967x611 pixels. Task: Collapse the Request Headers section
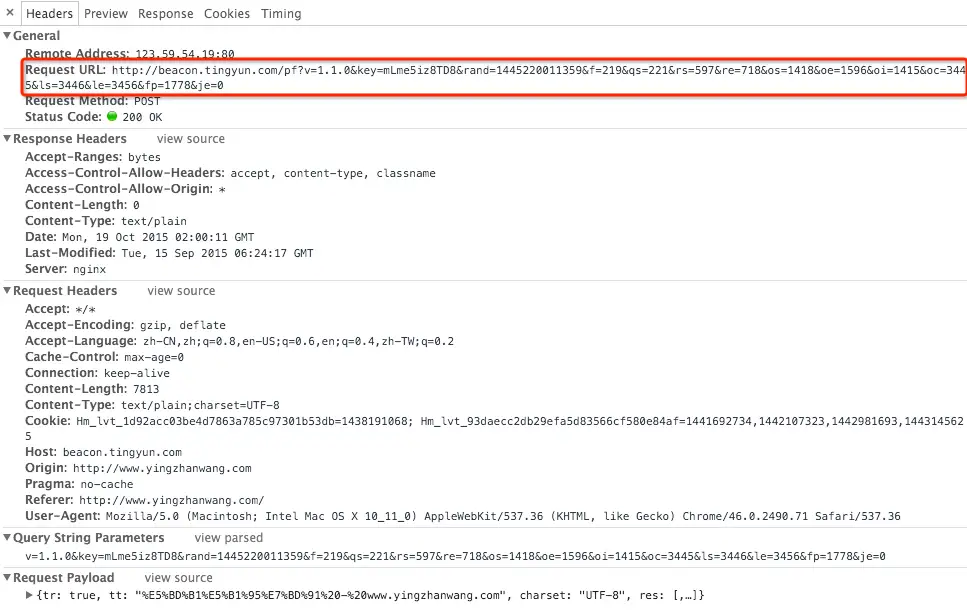click(x=7, y=291)
